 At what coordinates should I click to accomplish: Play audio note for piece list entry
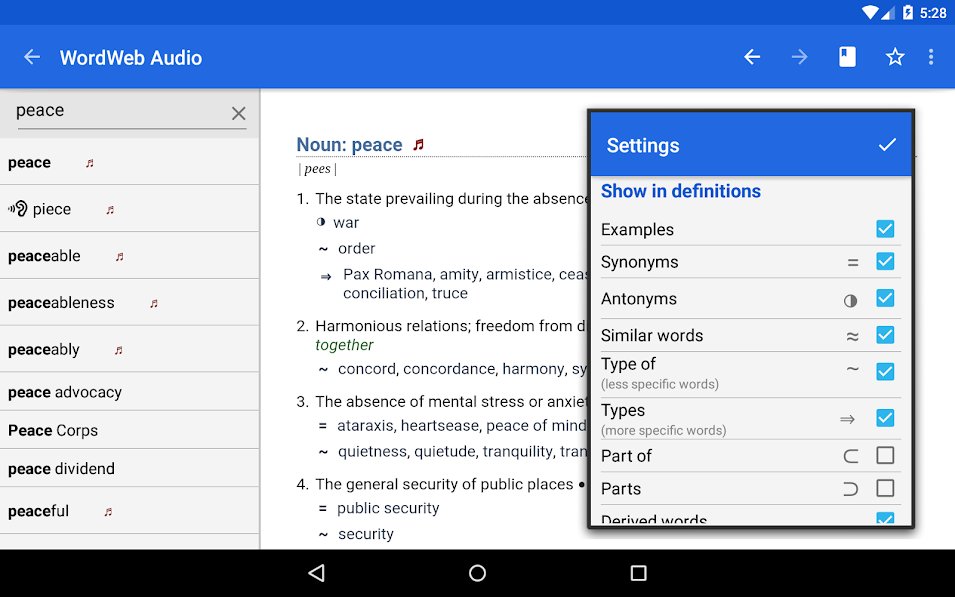pyautogui.click(x=110, y=210)
